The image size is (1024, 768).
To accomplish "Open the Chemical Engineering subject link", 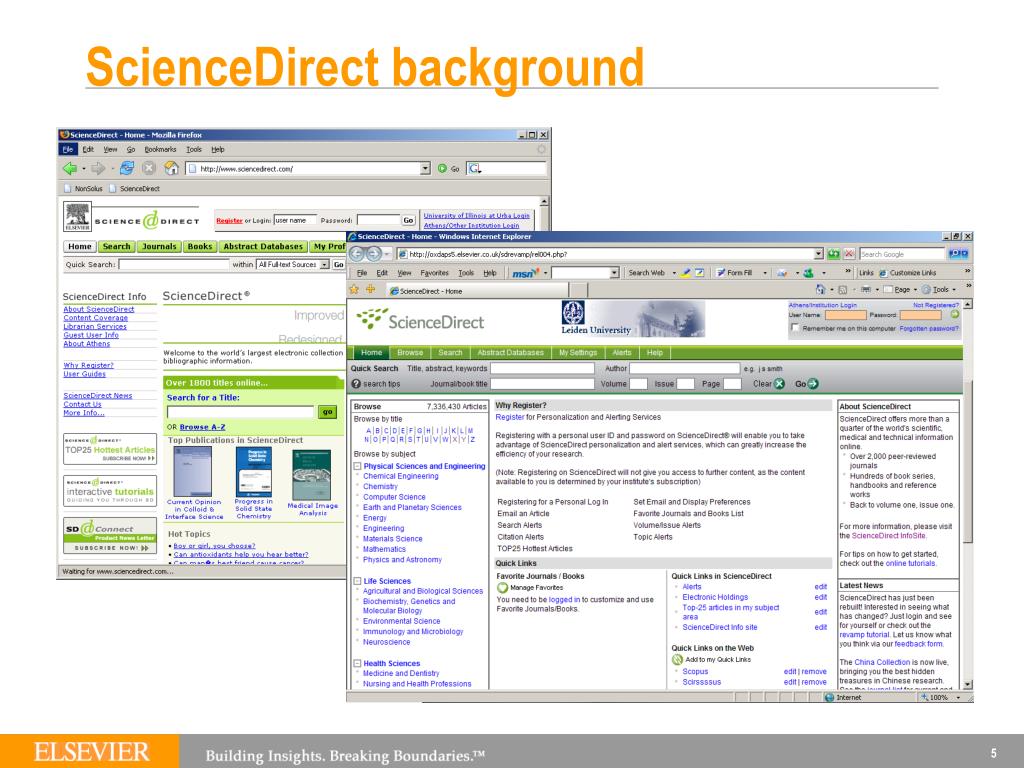I will (x=400, y=476).
